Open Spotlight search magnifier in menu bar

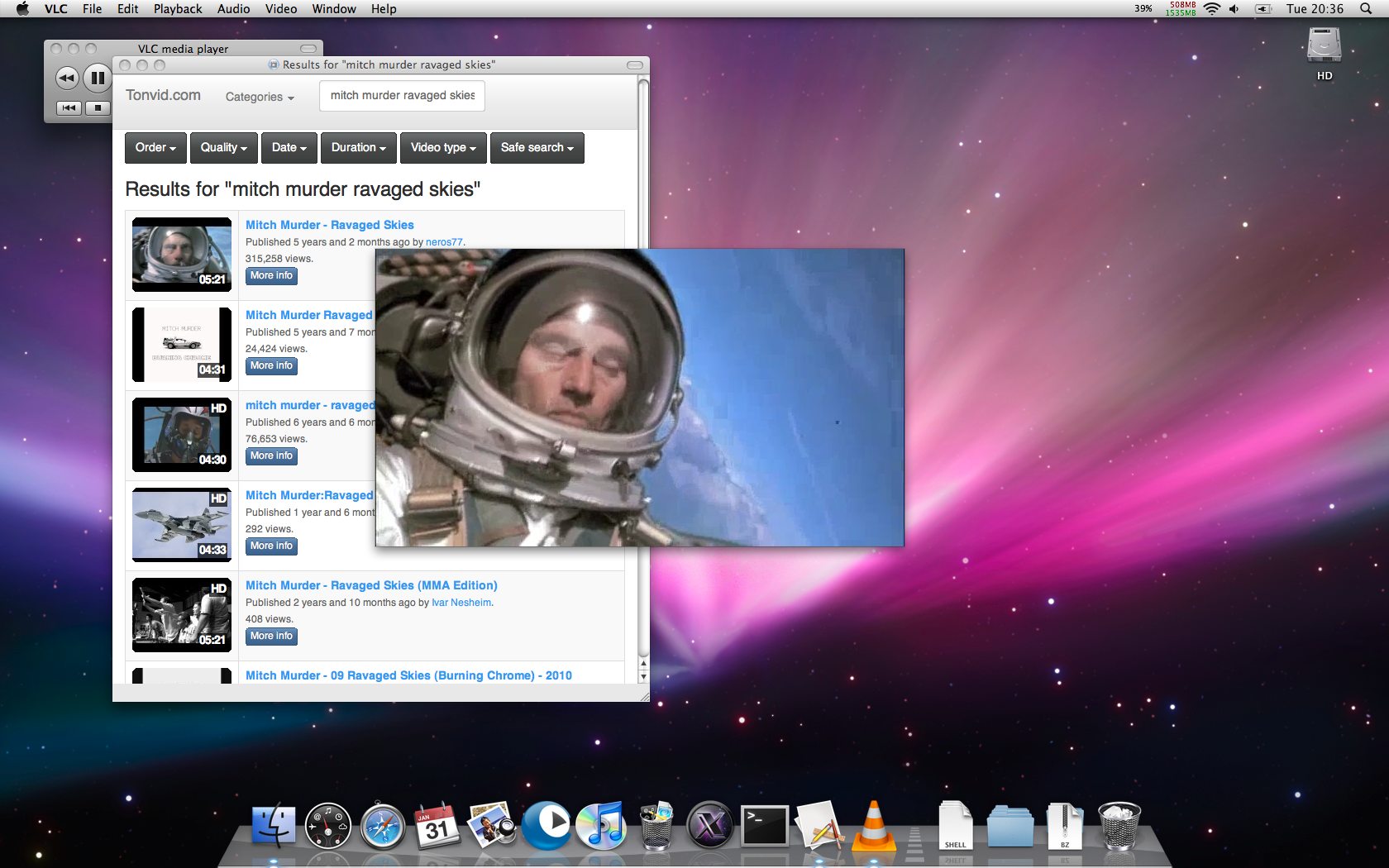1366,9
